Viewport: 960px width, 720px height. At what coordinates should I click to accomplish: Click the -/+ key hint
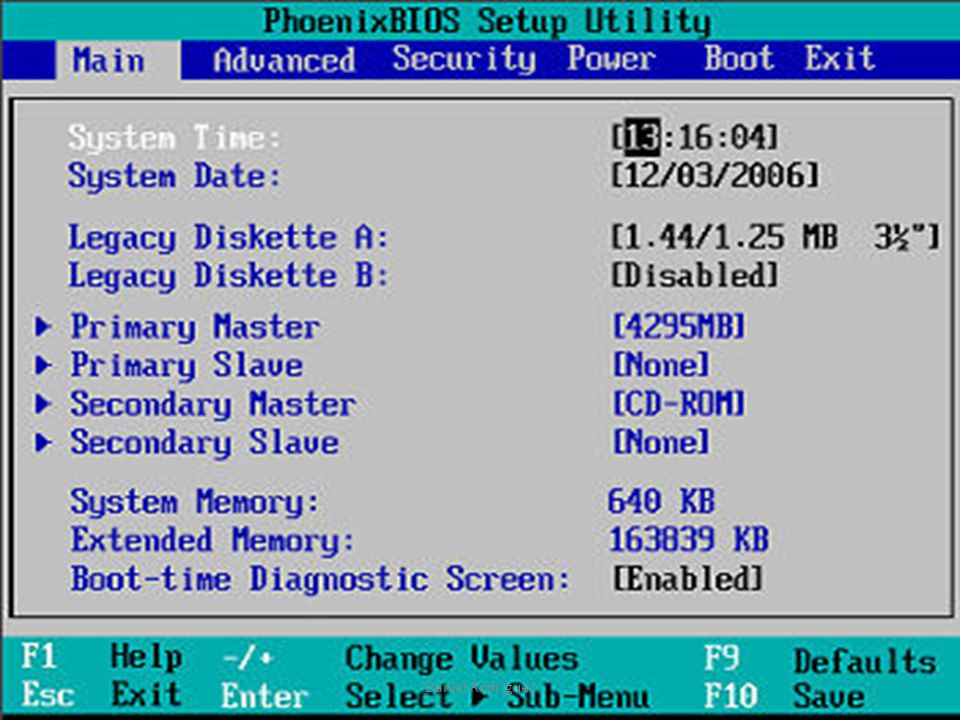247,659
